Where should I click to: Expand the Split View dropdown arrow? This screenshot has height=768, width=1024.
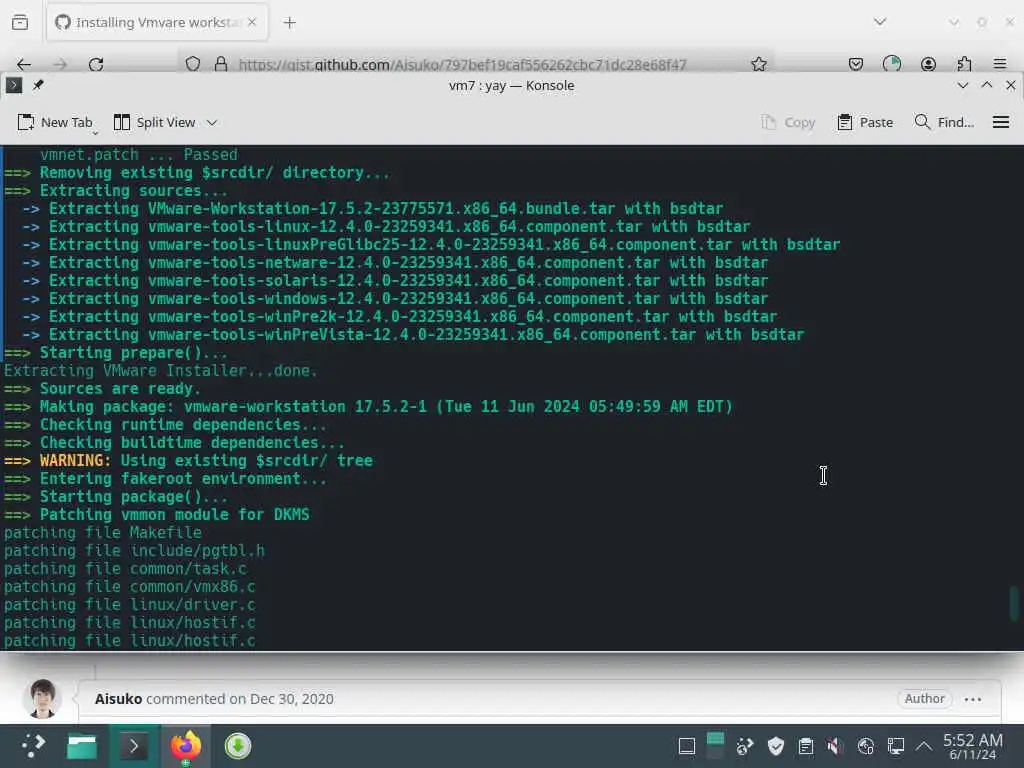coord(212,122)
